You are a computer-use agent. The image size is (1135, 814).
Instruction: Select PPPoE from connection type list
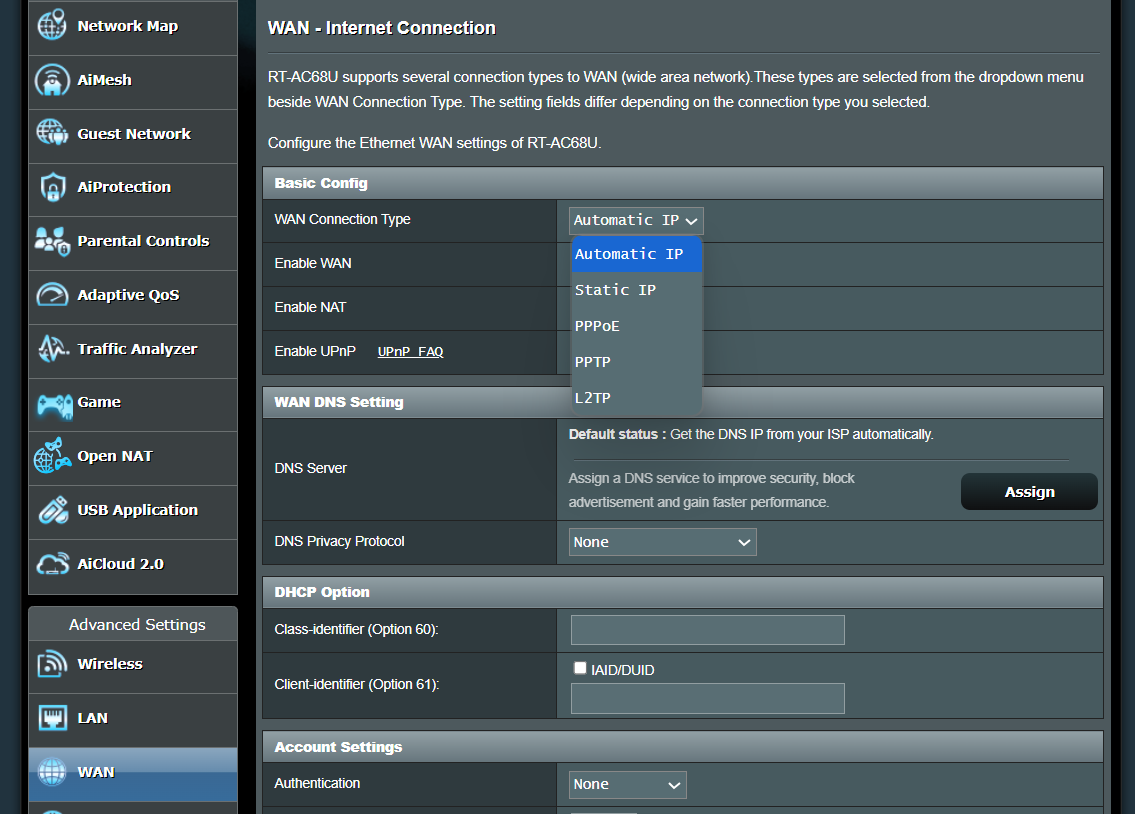tap(637, 326)
